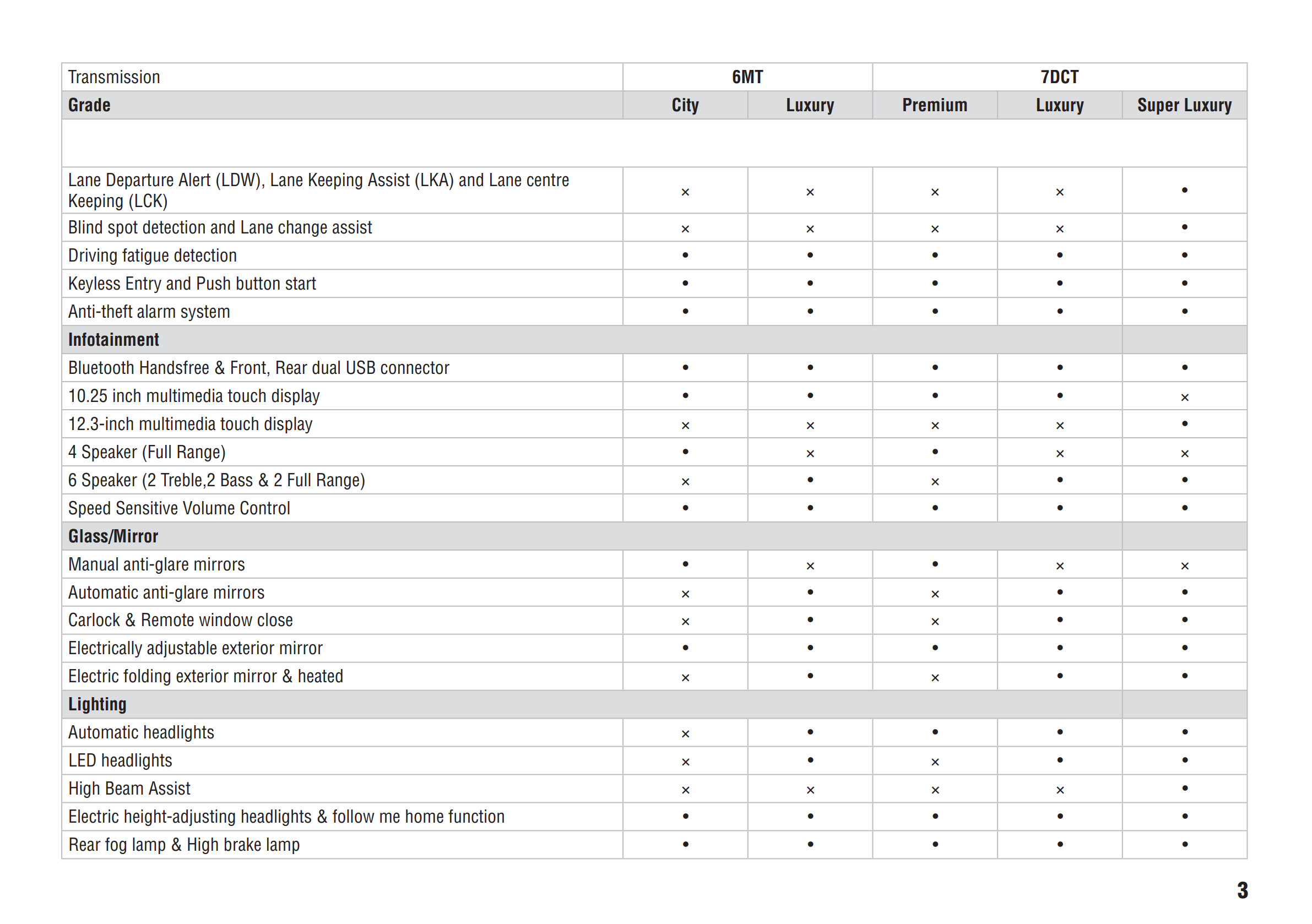Image resolution: width=1312 pixels, height=924 pixels.
Task: Click the 7DCT column group header
Action: click(1059, 77)
